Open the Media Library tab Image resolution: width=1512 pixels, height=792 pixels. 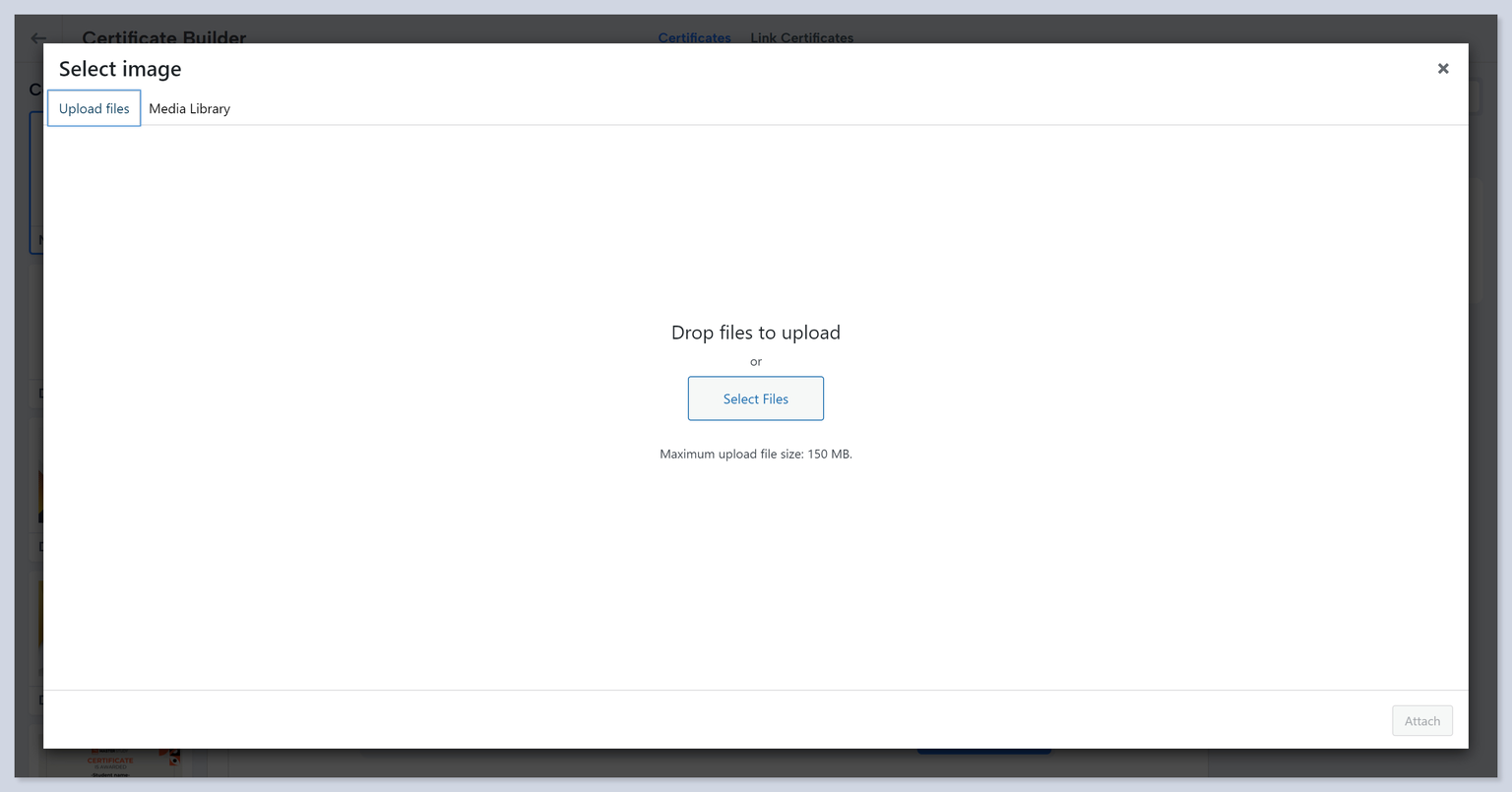(189, 108)
